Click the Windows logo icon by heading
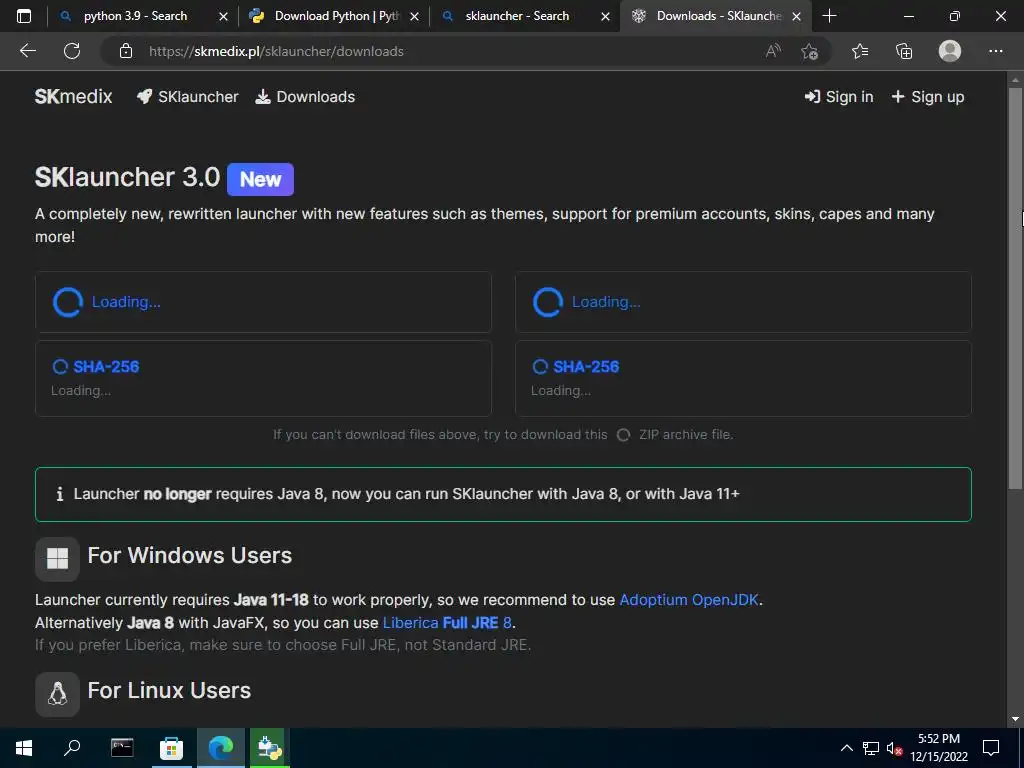 click(57, 558)
